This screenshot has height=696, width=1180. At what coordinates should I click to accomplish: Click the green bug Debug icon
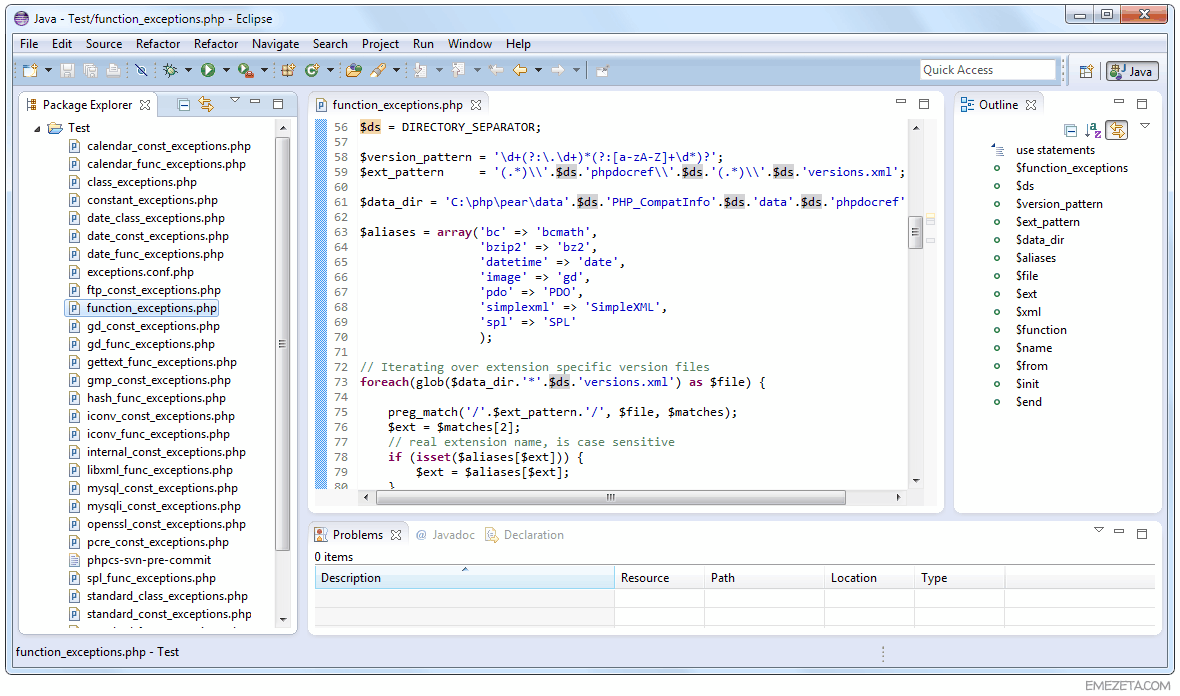(170, 71)
